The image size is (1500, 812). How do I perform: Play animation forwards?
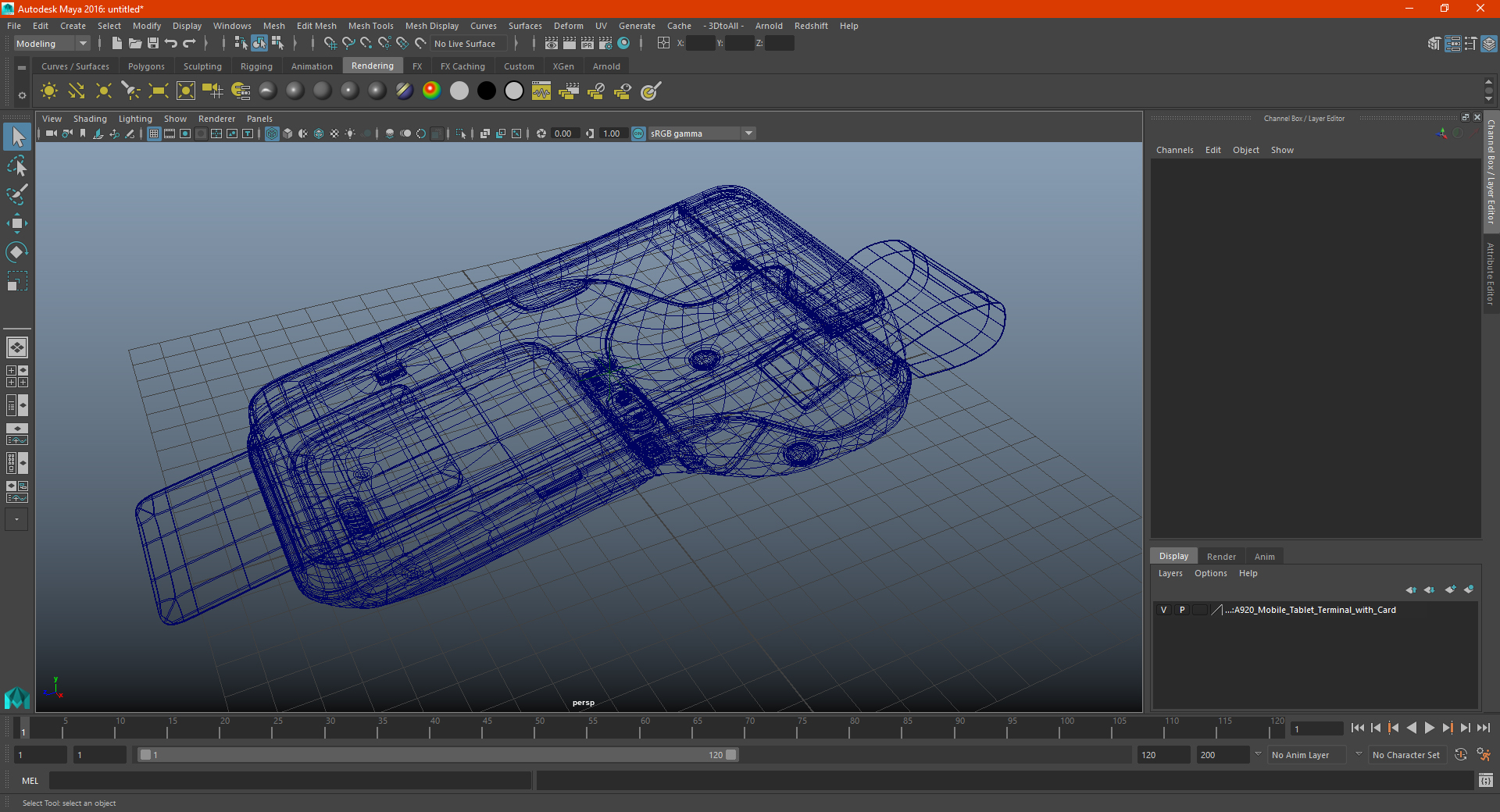pyautogui.click(x=1429, y=728)
